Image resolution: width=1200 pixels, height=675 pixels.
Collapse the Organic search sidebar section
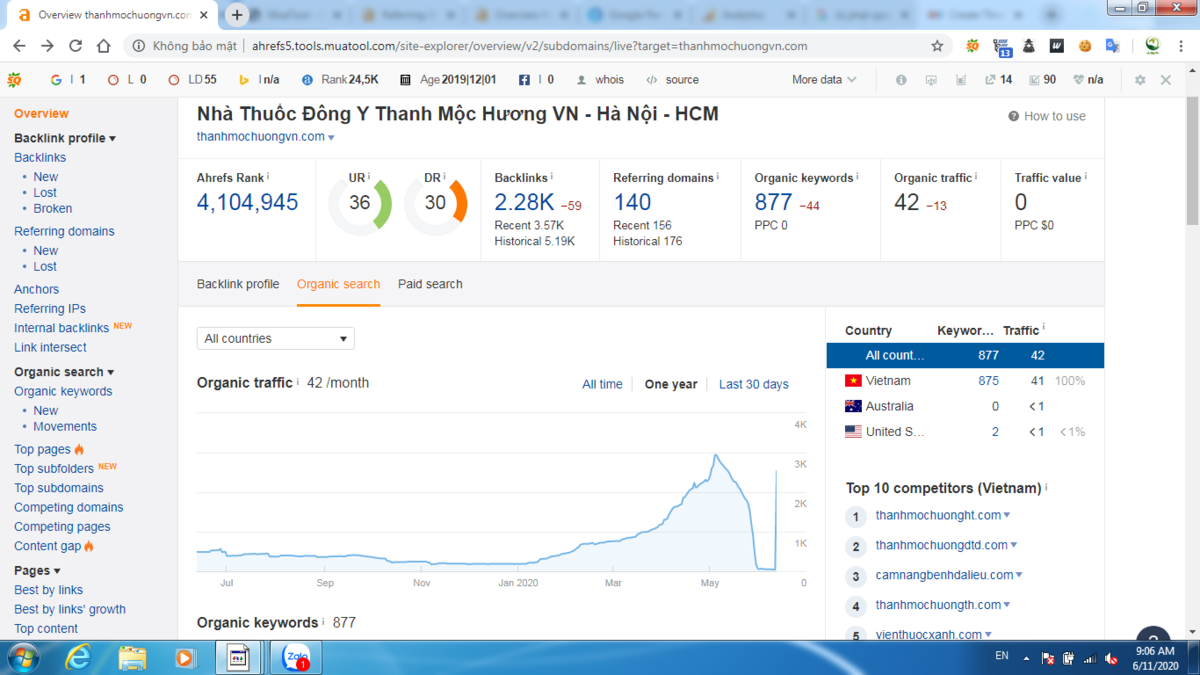point(64,372)
